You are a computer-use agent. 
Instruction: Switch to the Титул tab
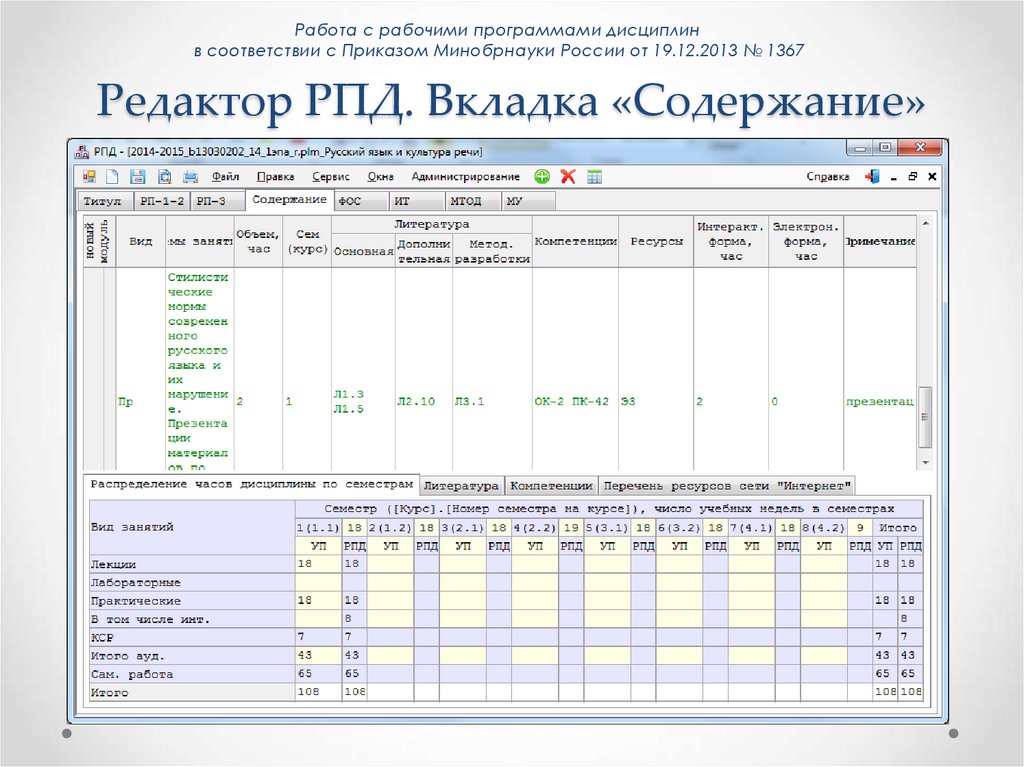104,200
